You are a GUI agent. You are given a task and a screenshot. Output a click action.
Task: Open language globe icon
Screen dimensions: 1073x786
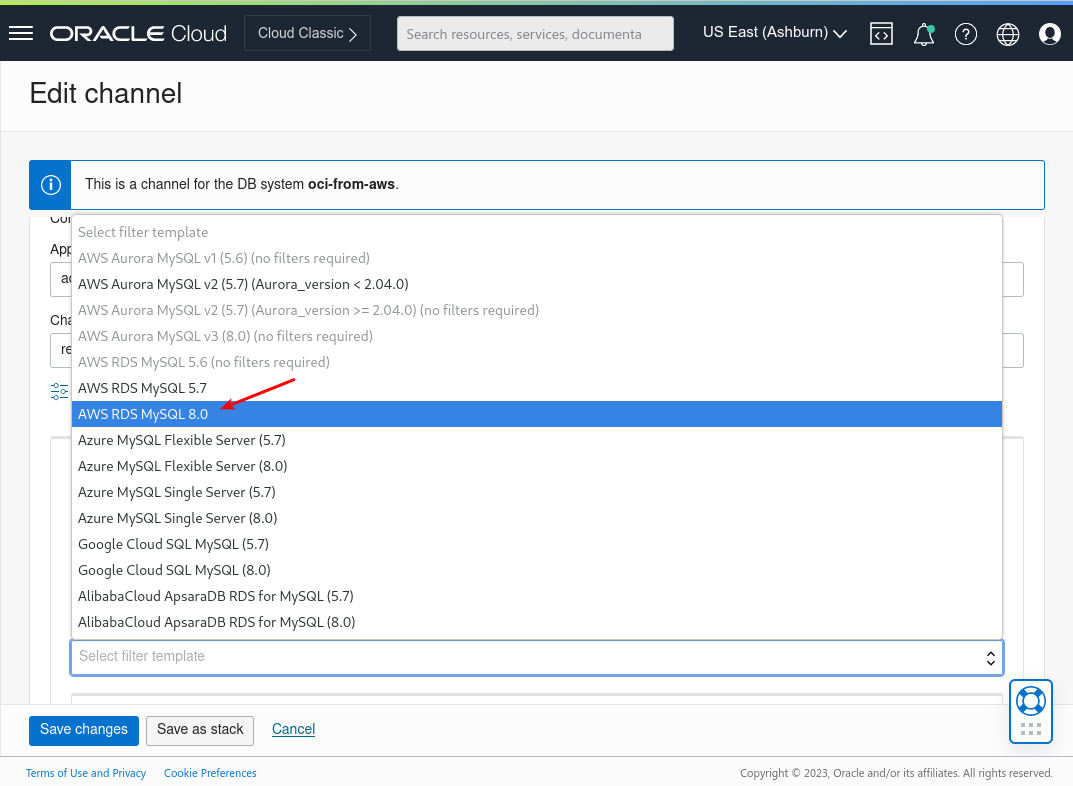point(1007,34)
